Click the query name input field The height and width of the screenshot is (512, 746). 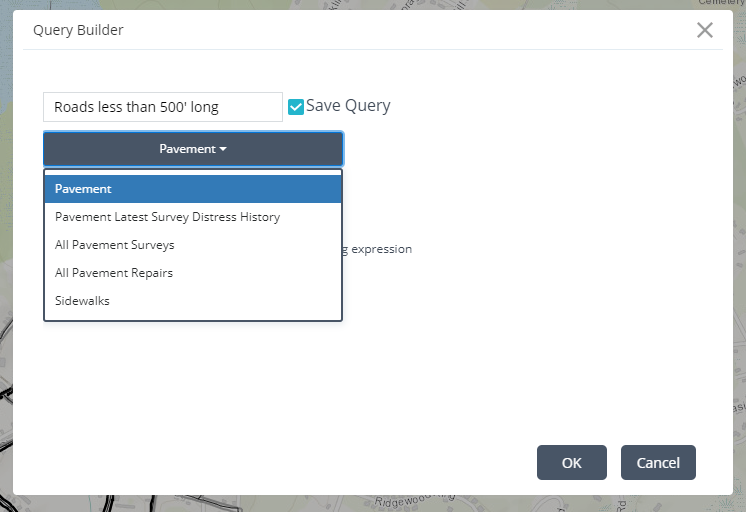coord(163,107)
